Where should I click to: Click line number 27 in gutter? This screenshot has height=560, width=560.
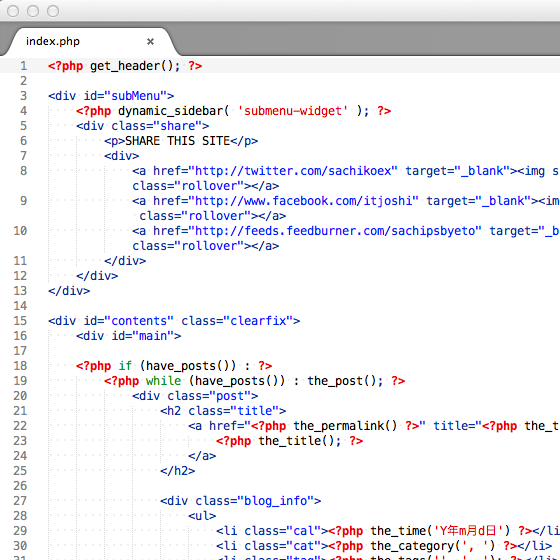coord(20,501)
